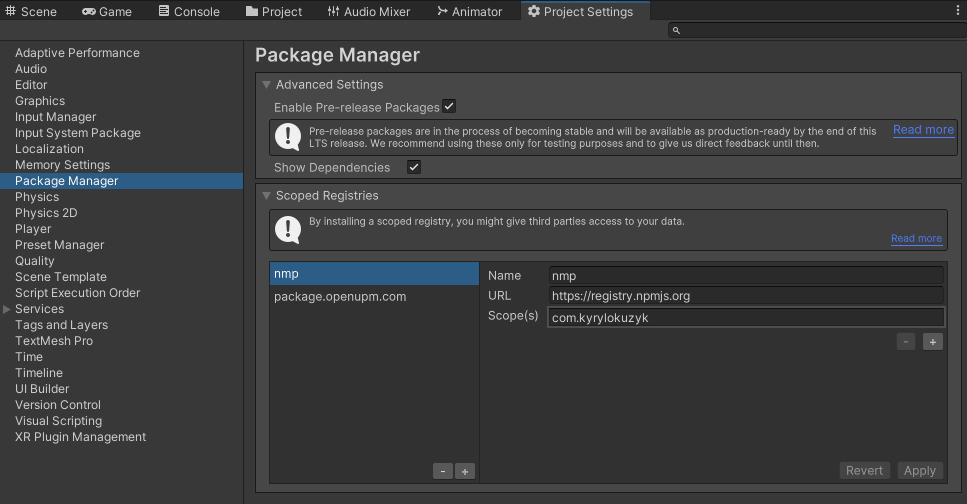Add a scope with the plus icon under Scope(s)
The image size is (967, 504).
click(932, 342)
